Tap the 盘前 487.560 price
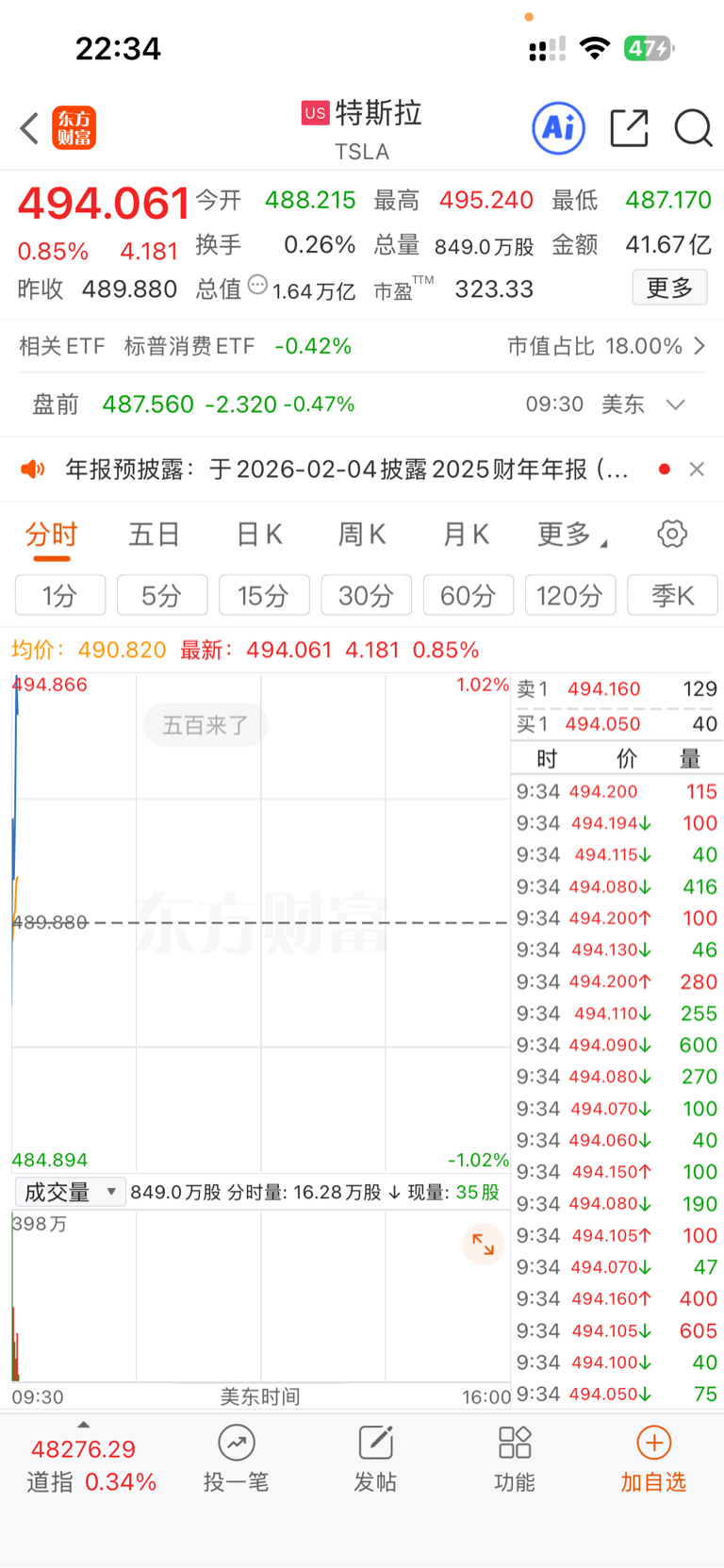Screen dimensions: 724x1568 [148, 404]
